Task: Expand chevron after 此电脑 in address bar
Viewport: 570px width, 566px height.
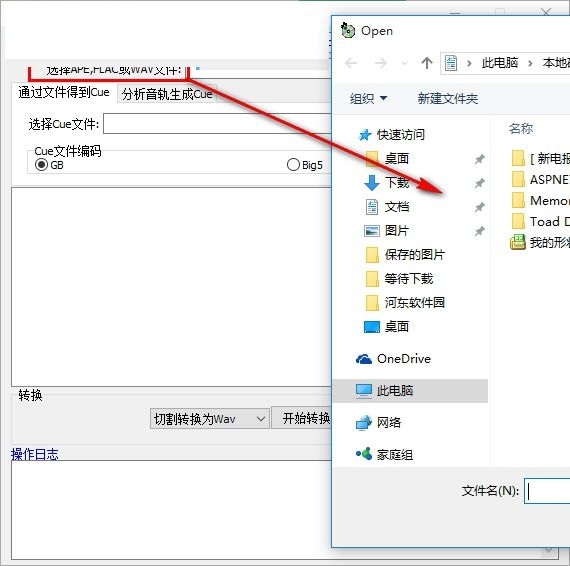Action: pyautogui.click(x=530, y=64)
